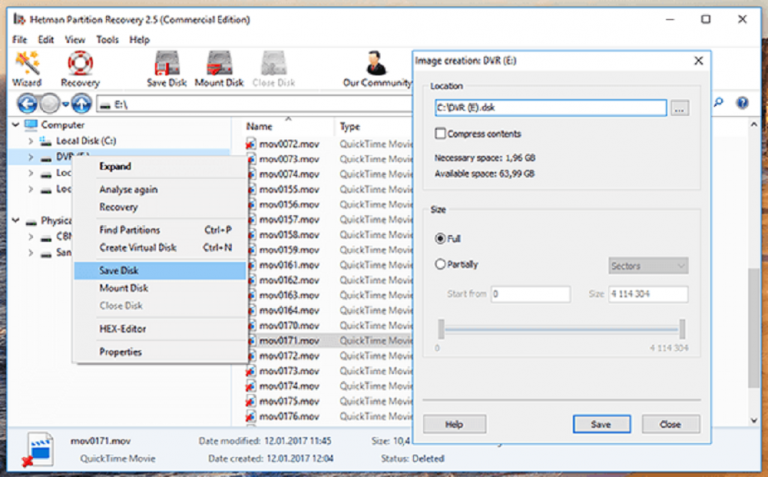
Task: Open the Sectors units dropdown
Action: pos(648,266)
